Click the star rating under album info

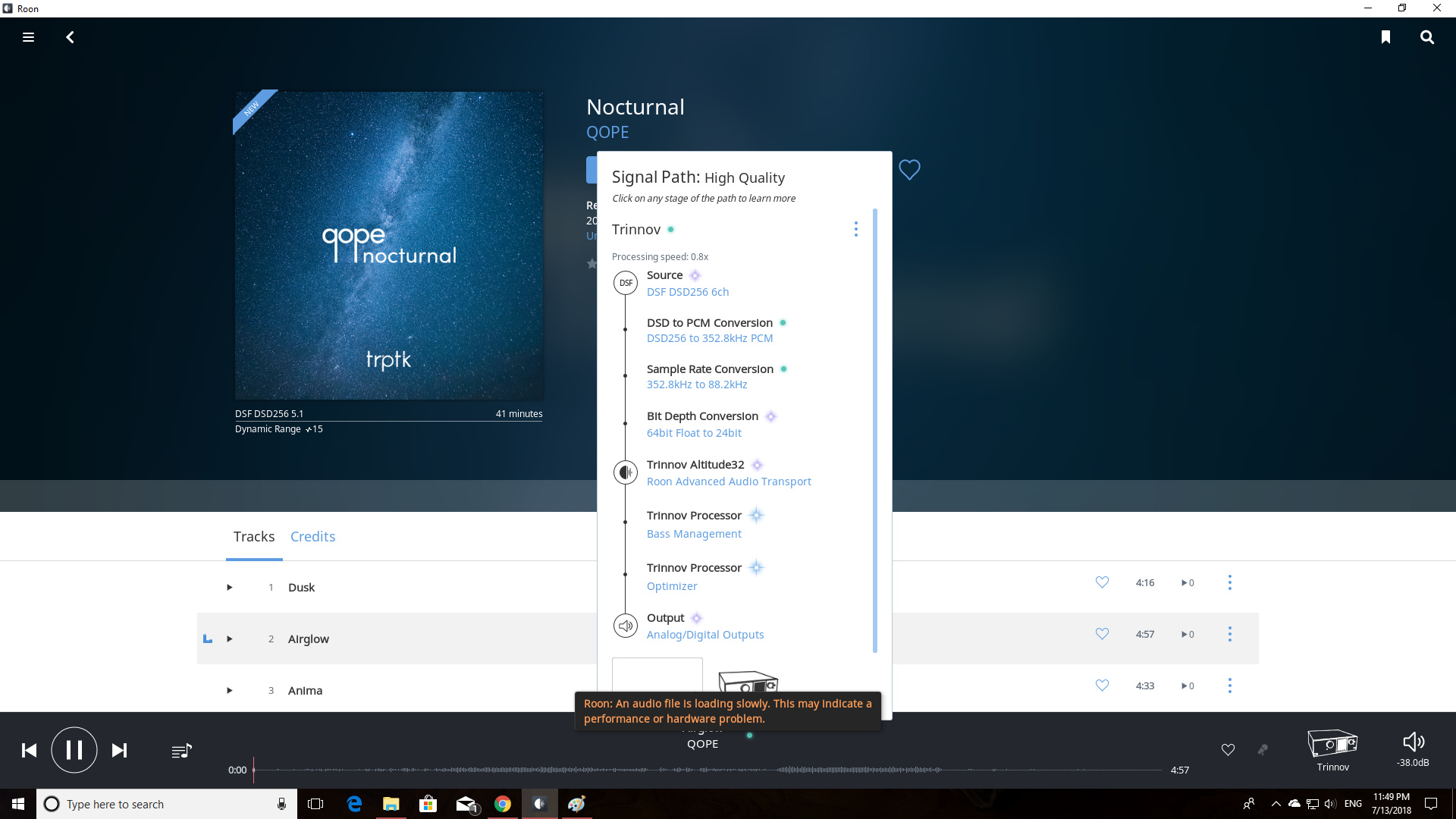(591, 263)
